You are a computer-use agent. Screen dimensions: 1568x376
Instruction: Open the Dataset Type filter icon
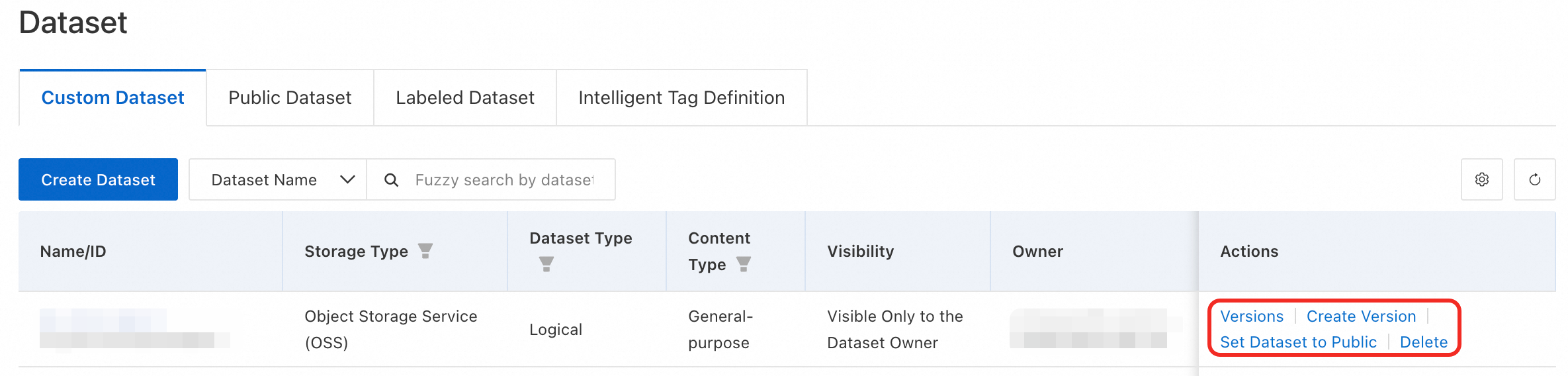pyautogui.click(x=546, y=264)
